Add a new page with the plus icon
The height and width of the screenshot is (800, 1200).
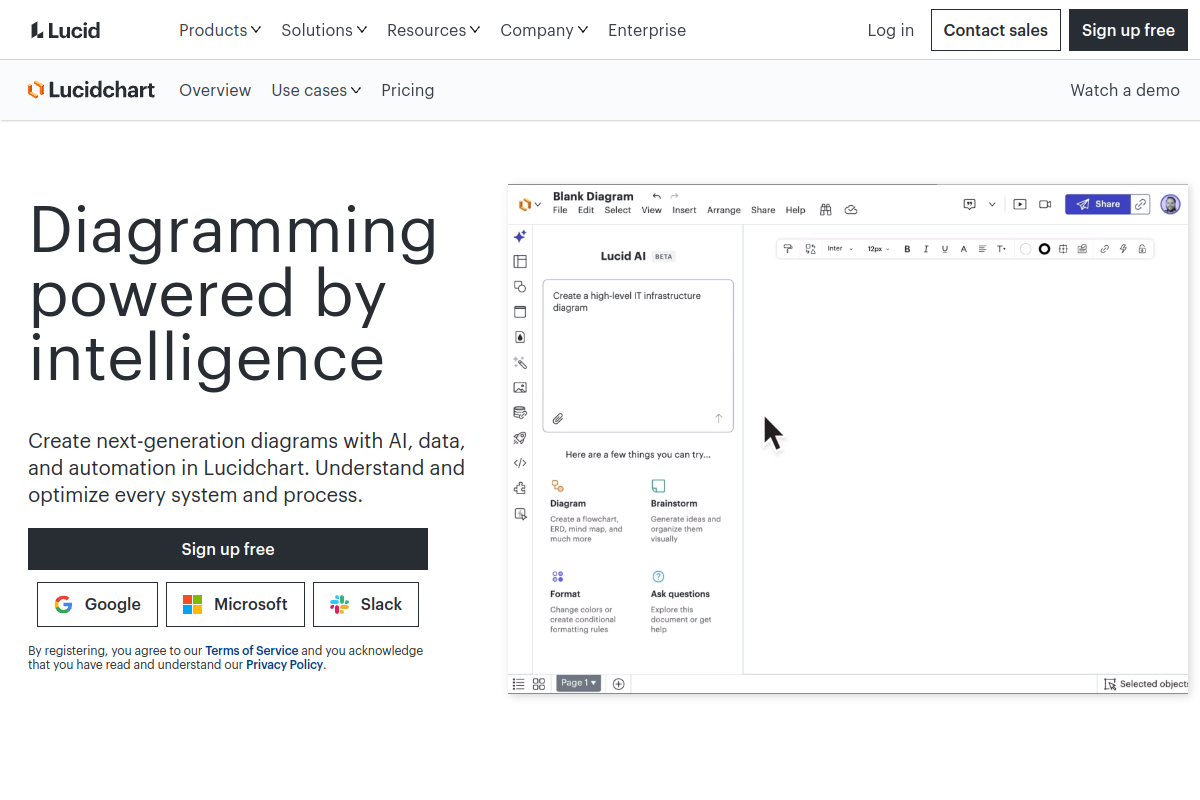[x=618, y=684]
